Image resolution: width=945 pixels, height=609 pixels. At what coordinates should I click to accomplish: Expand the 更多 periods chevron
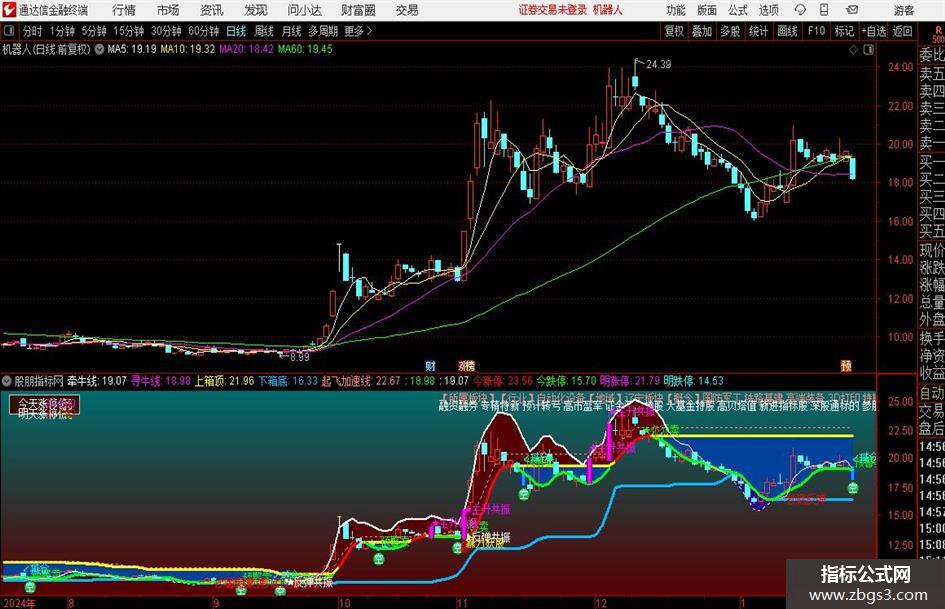(359, 31)
